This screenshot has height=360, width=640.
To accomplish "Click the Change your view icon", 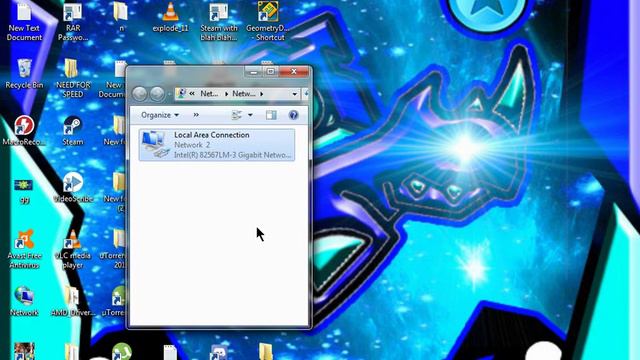I will click(x=237, y=115).
